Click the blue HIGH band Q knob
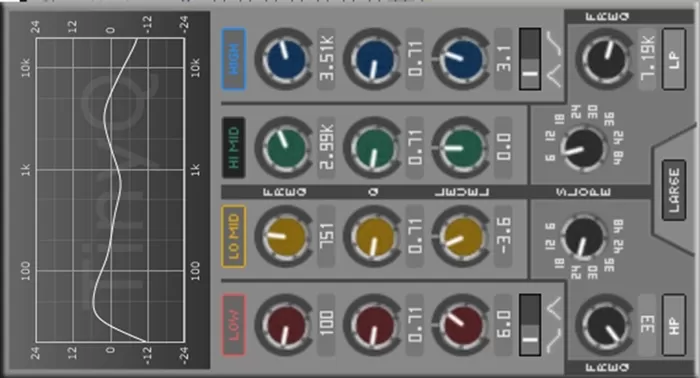 (373, 59)
